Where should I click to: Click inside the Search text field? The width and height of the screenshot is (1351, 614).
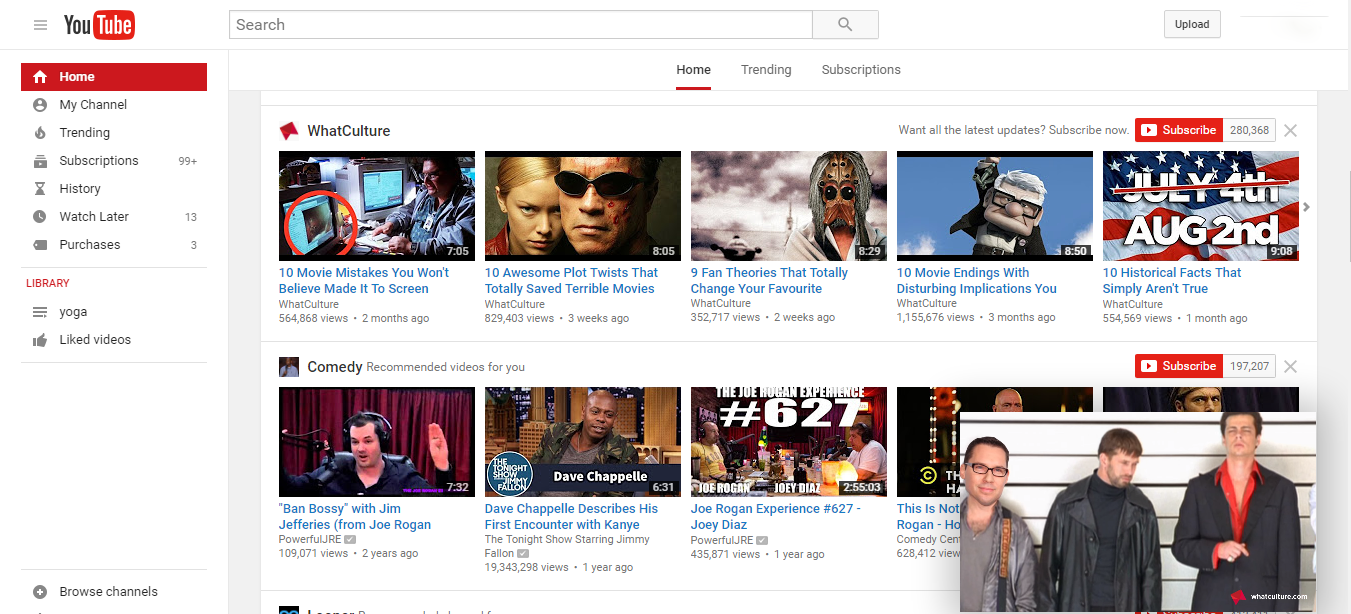pyautogui.click(x=520, y=25)
